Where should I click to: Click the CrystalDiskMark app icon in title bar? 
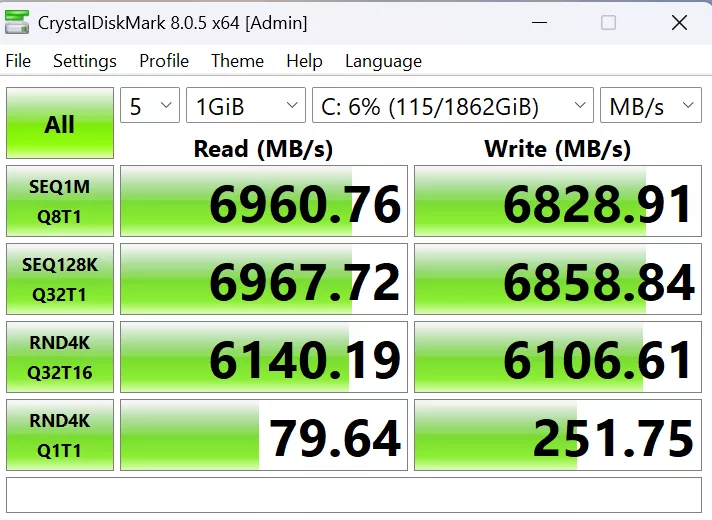(x=17, y=22)
